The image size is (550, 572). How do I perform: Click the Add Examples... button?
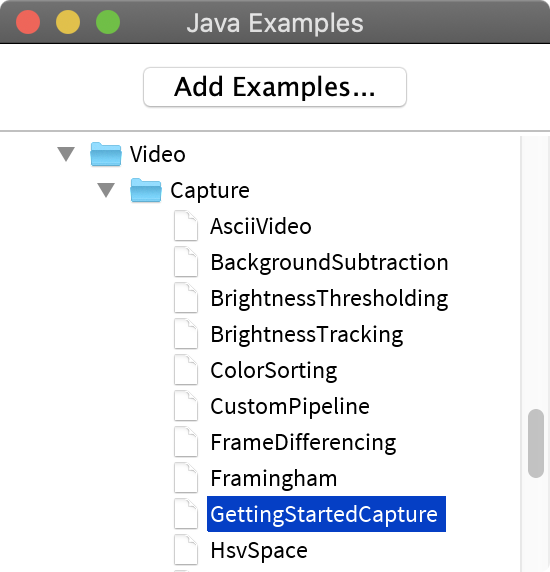(x=275, y=87)
